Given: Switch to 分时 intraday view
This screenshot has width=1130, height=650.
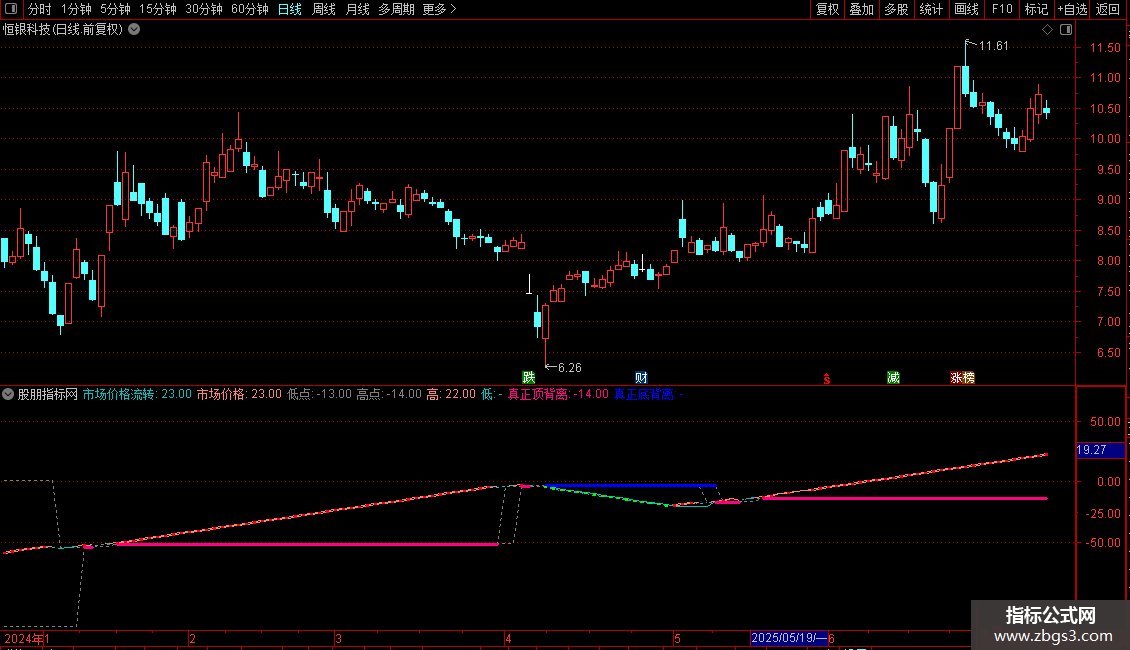Looking at the screenshot, I should point(40,9).
